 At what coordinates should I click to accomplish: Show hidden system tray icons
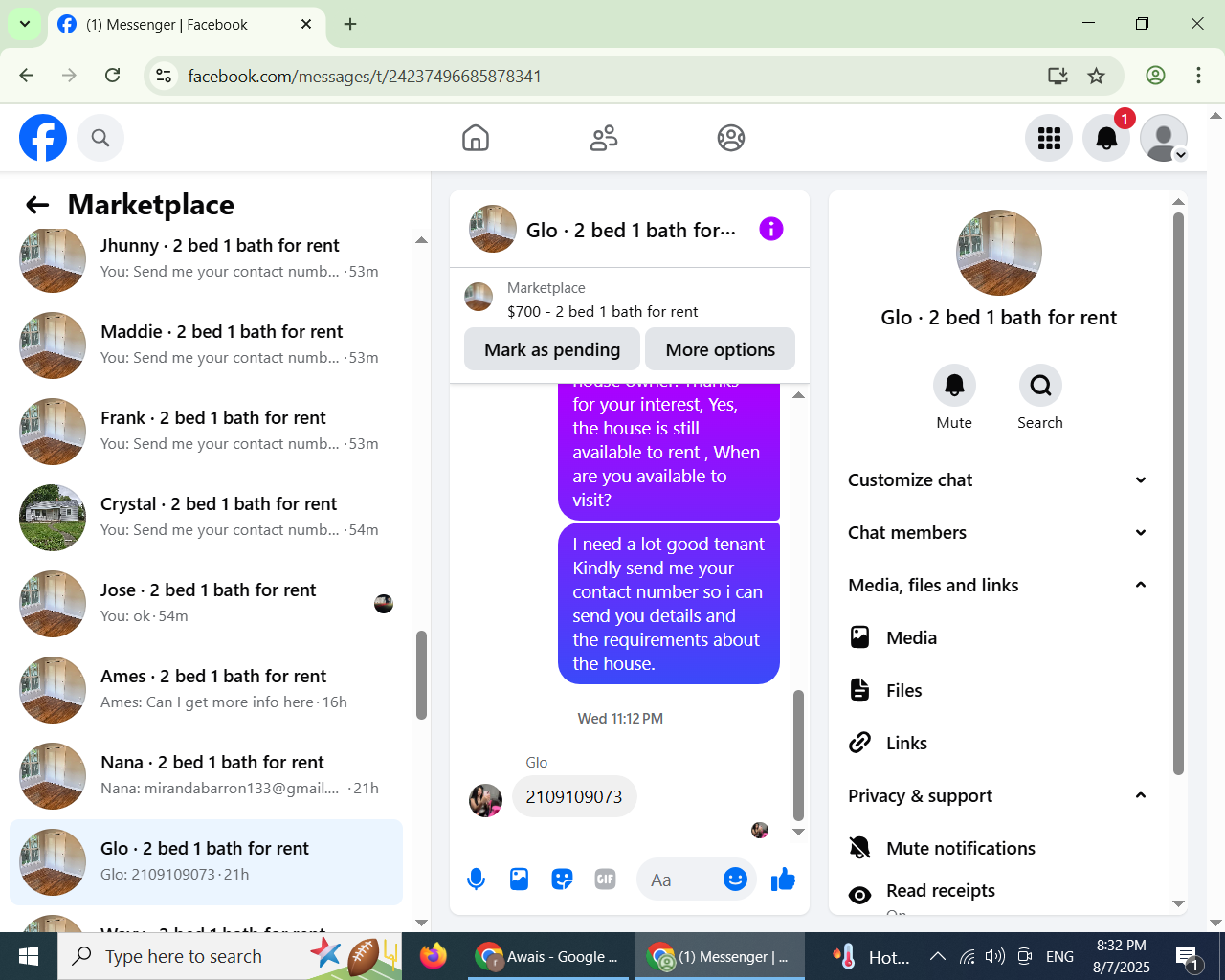coord(938,956)
